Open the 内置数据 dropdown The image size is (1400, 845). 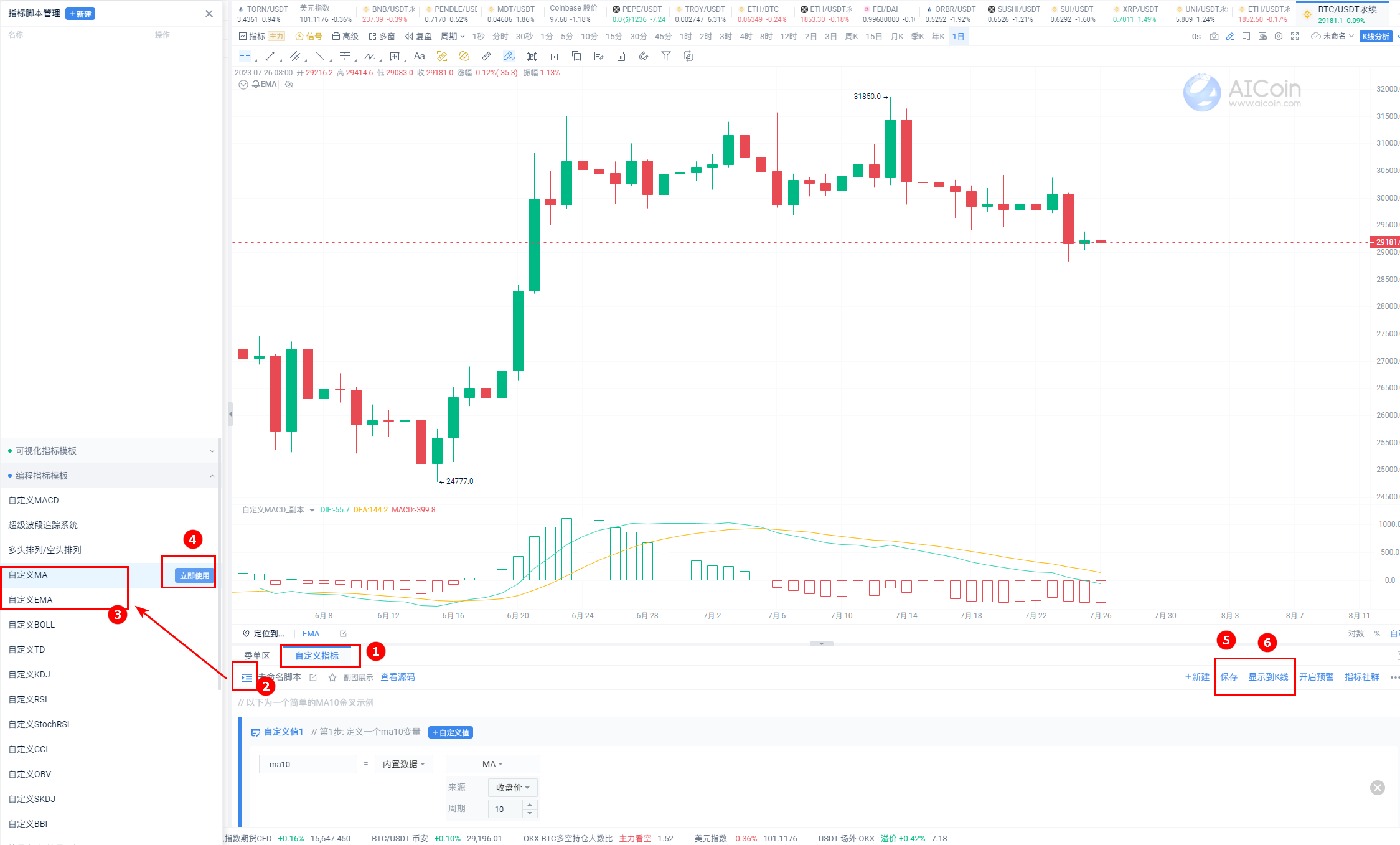pos(403,764)
